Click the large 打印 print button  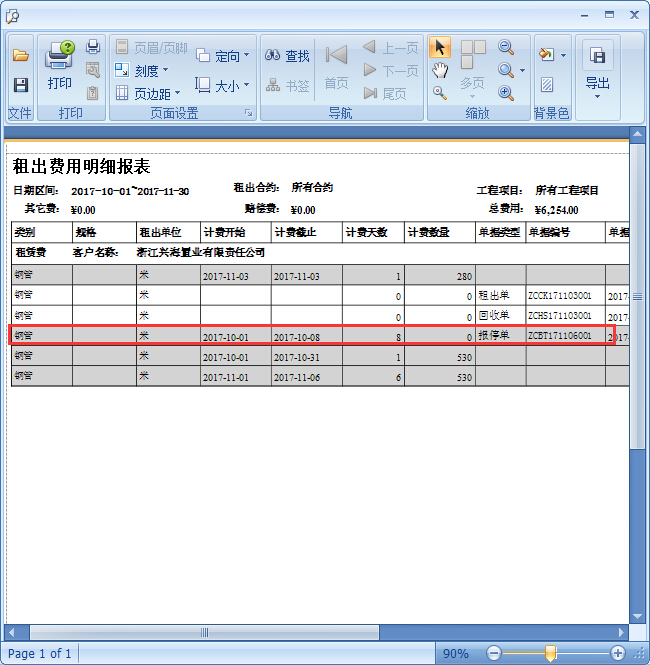pos(60,67)
